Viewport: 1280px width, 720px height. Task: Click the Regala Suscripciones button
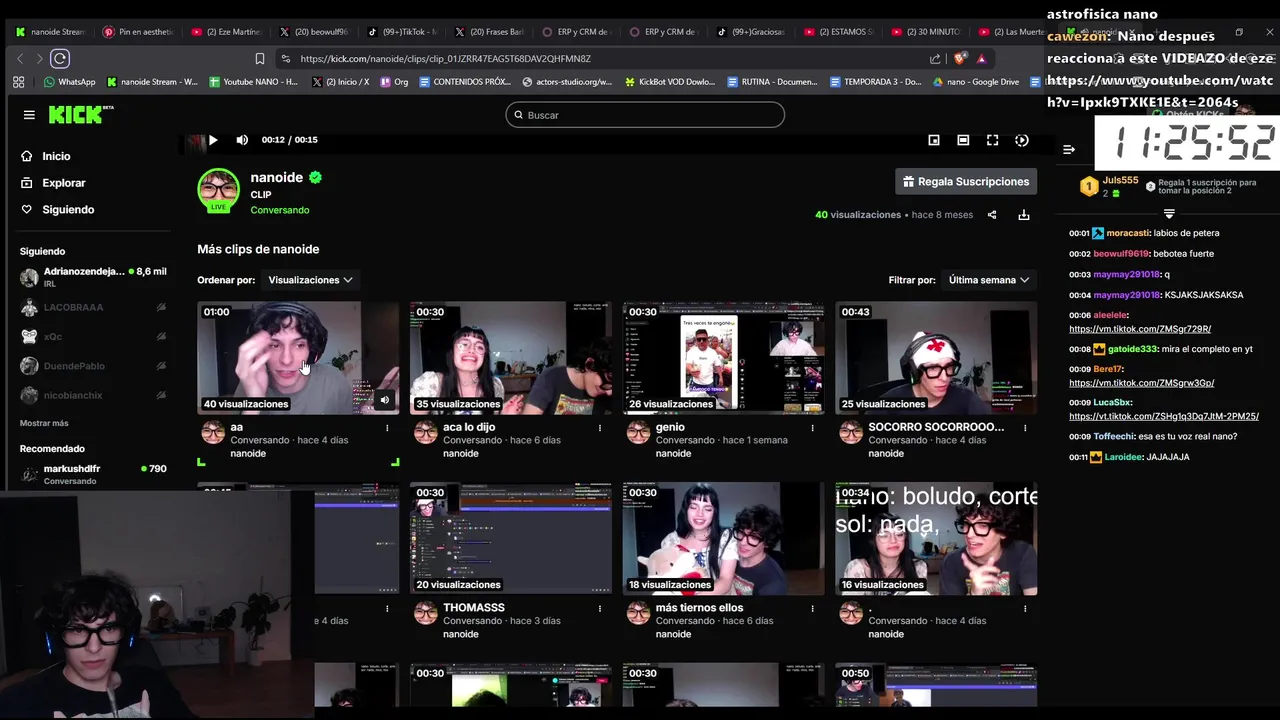tap(966, 182)
